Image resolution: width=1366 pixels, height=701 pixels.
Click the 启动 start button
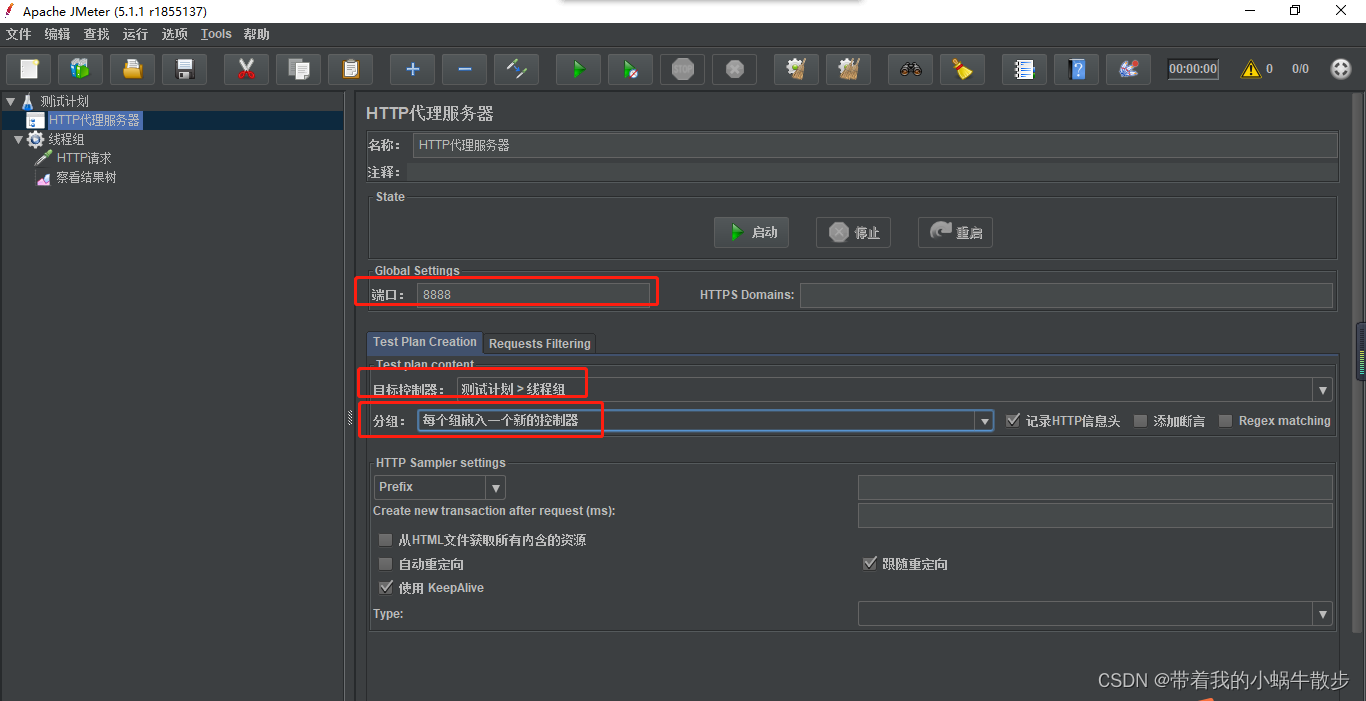(x=751, y=232)
